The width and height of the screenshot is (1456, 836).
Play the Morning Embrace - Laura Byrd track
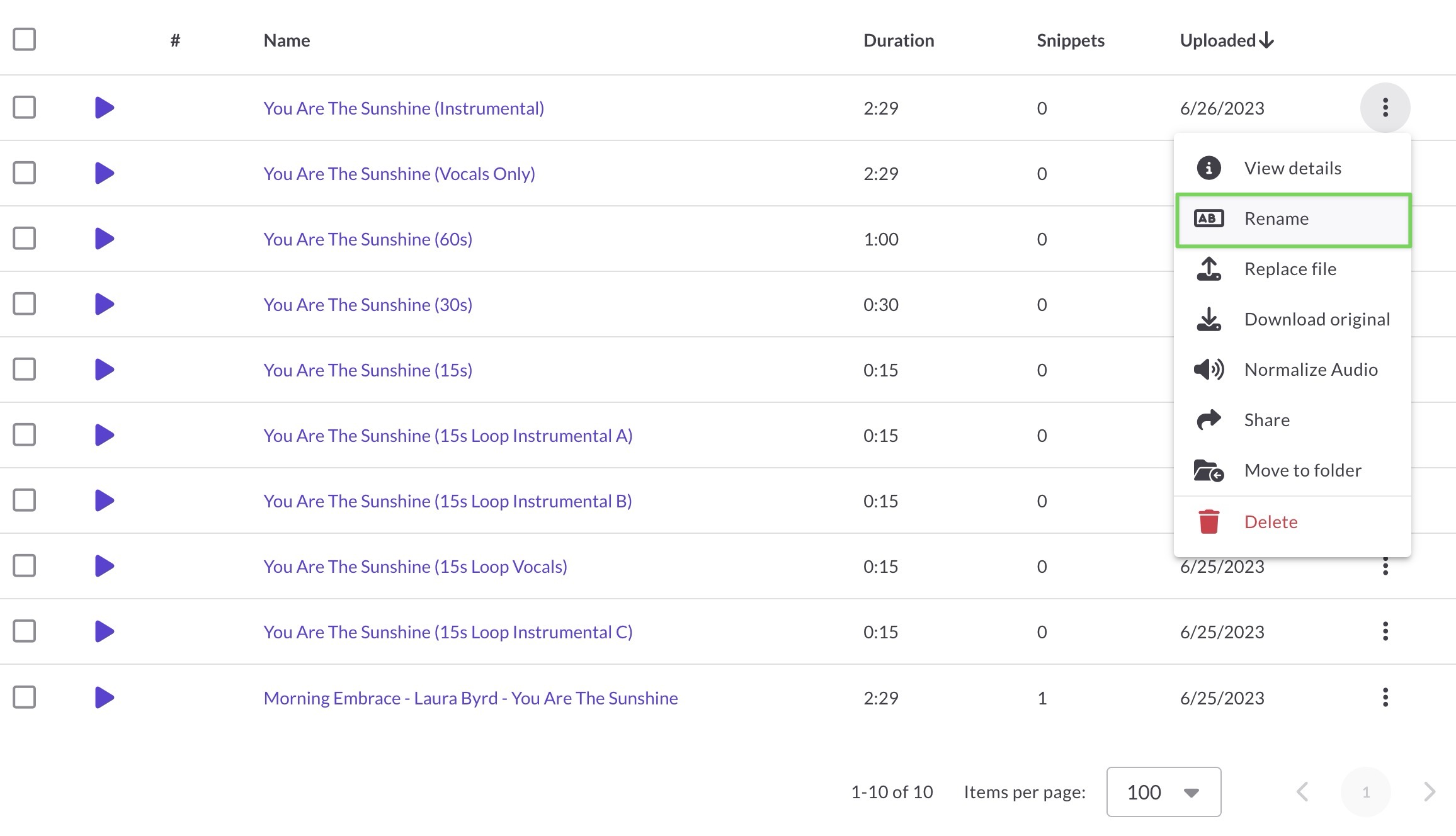pos(105,698)
